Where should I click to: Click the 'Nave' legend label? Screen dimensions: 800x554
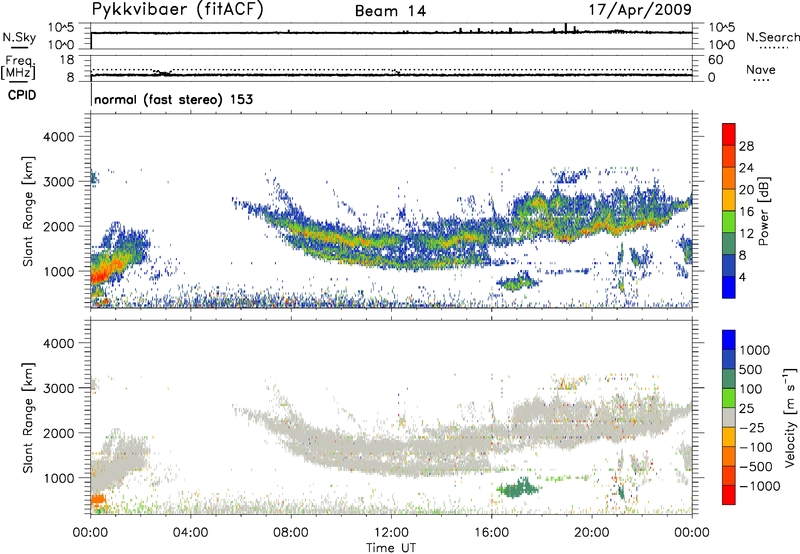coord(760,69)
